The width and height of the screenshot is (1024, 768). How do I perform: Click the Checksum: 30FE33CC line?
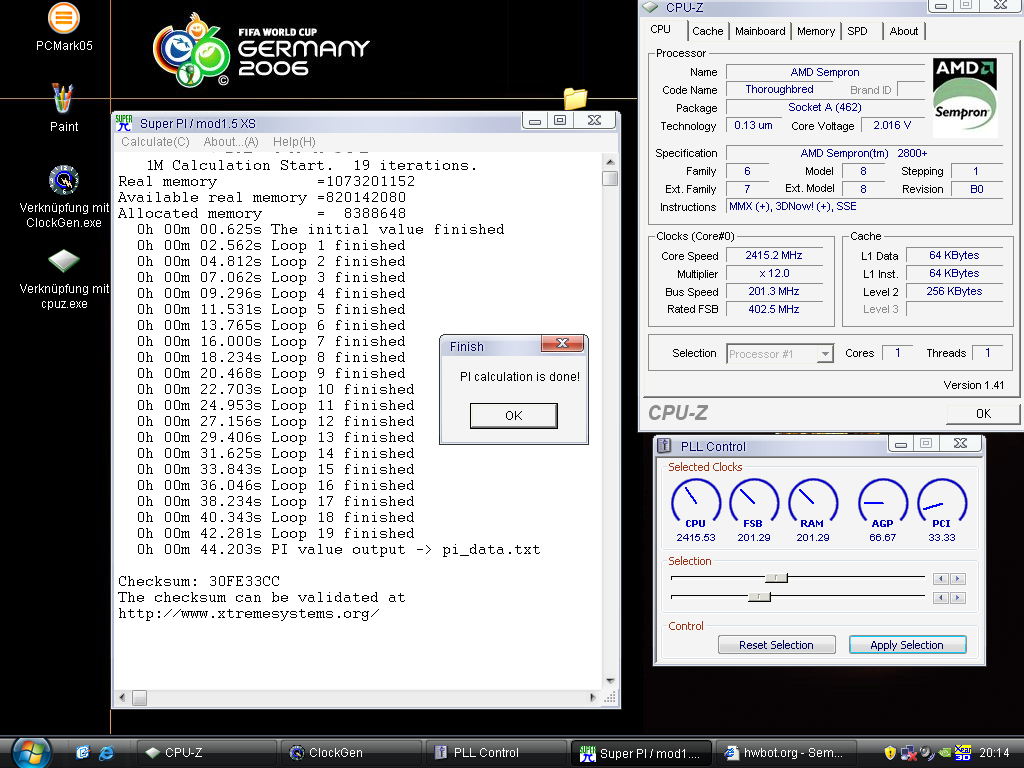click(199, 581)
